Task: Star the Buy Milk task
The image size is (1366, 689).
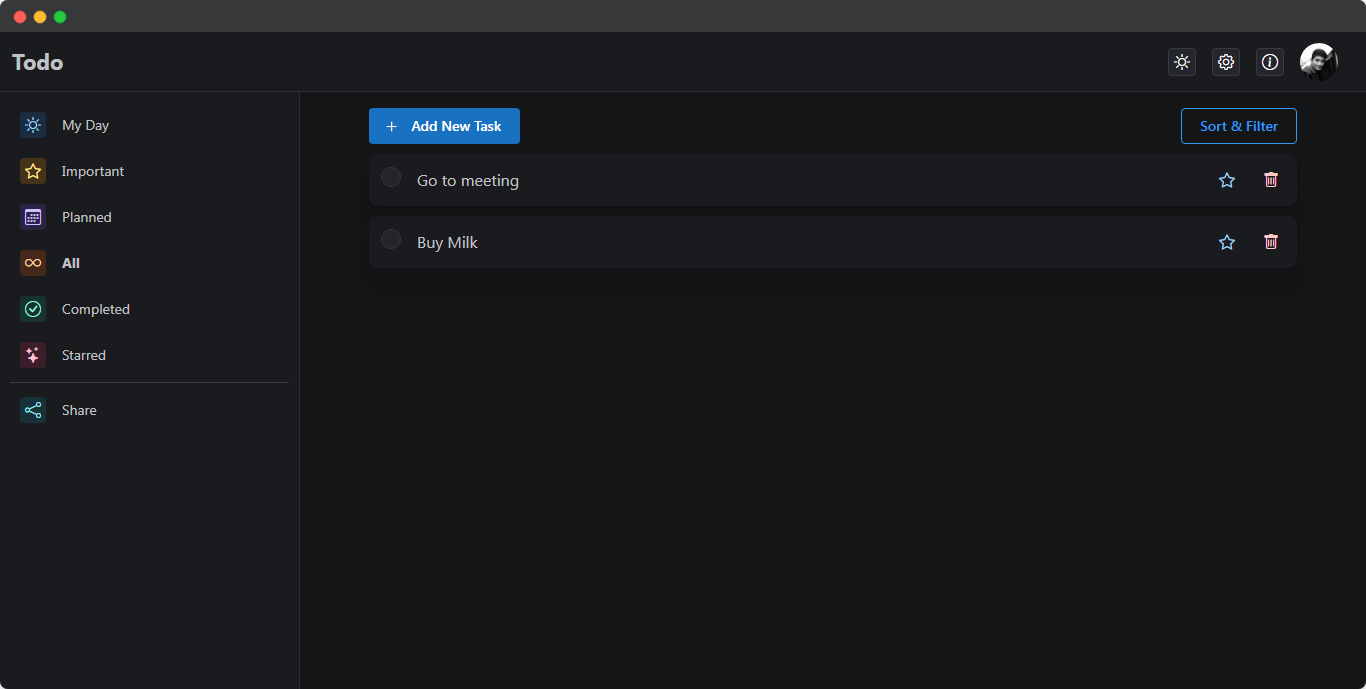Action: (1227, 242)
